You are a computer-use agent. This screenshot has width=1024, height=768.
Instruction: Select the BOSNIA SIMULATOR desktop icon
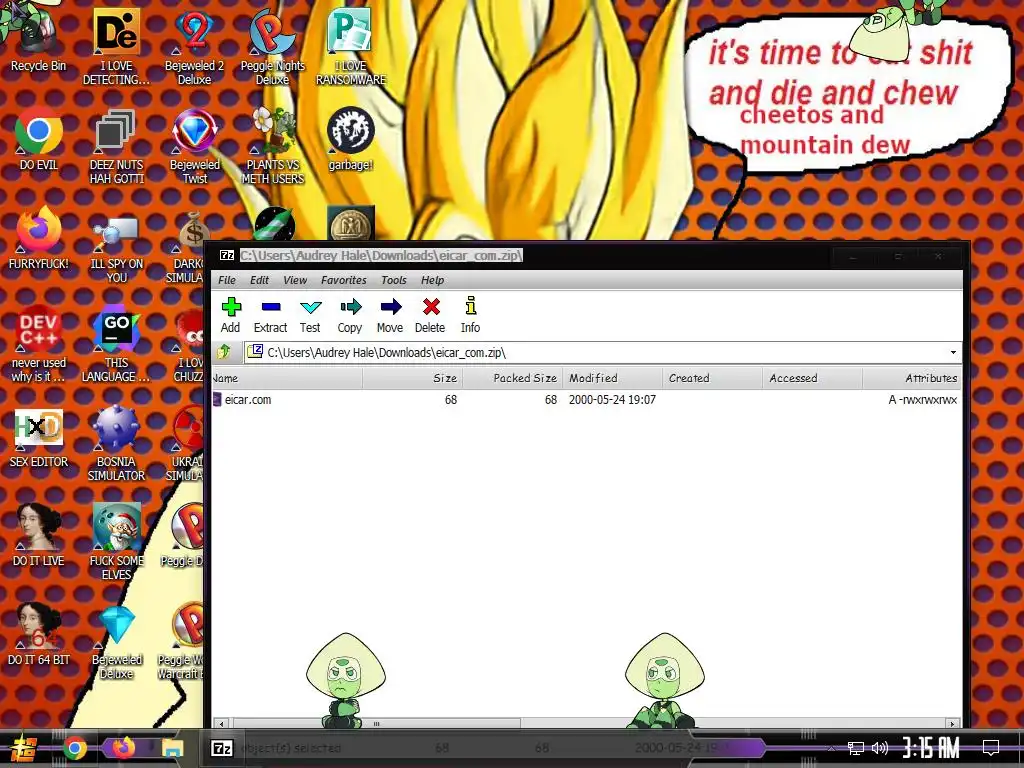[x=116, y=444]
